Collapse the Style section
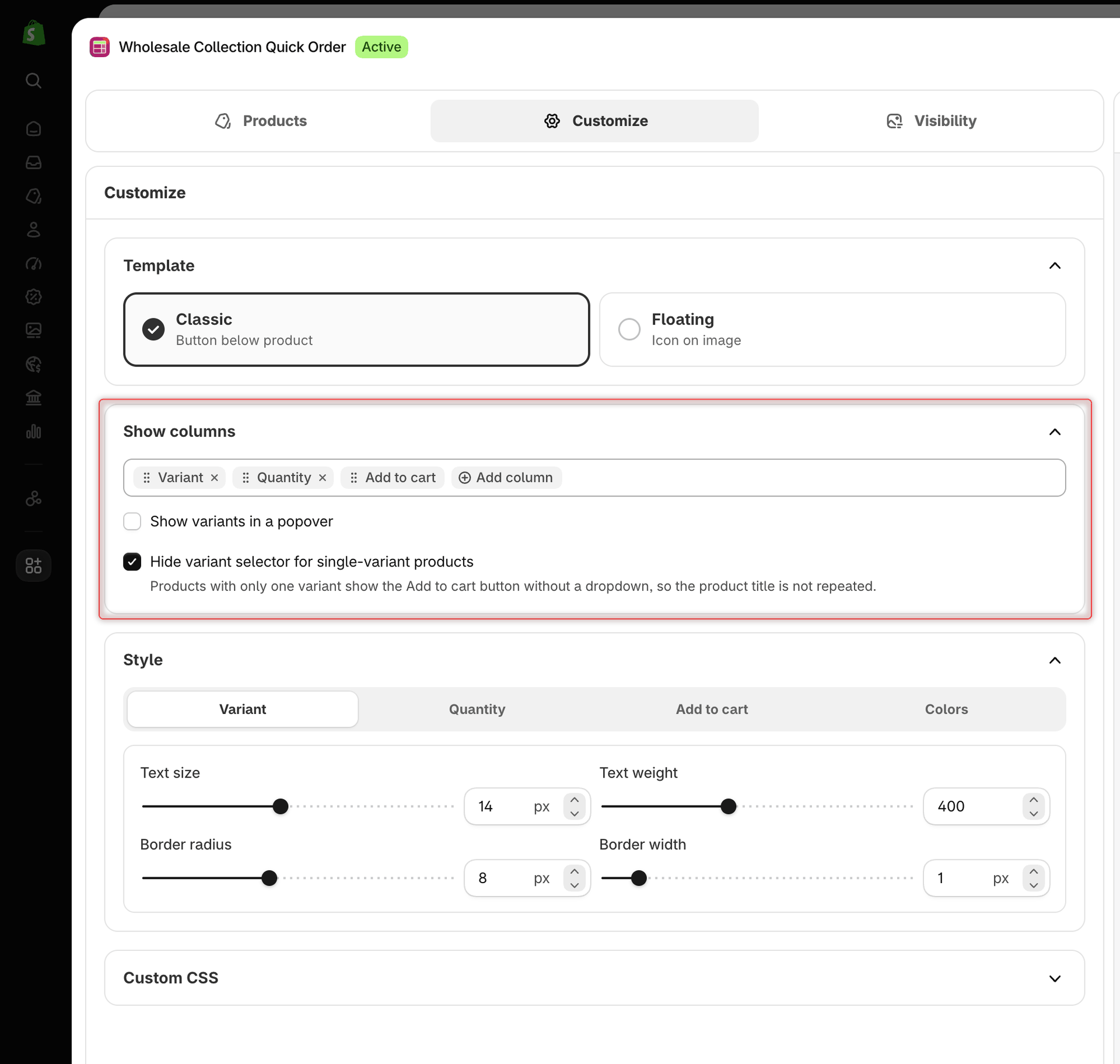 coord(1055,660)
